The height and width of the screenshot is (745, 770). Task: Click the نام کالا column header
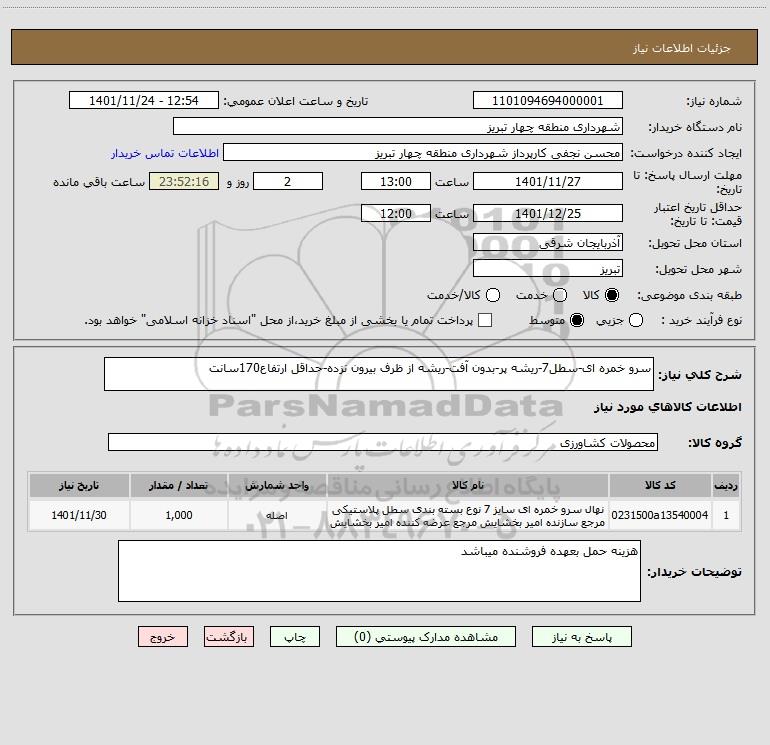pyautogui.click(x=468, y=485)
